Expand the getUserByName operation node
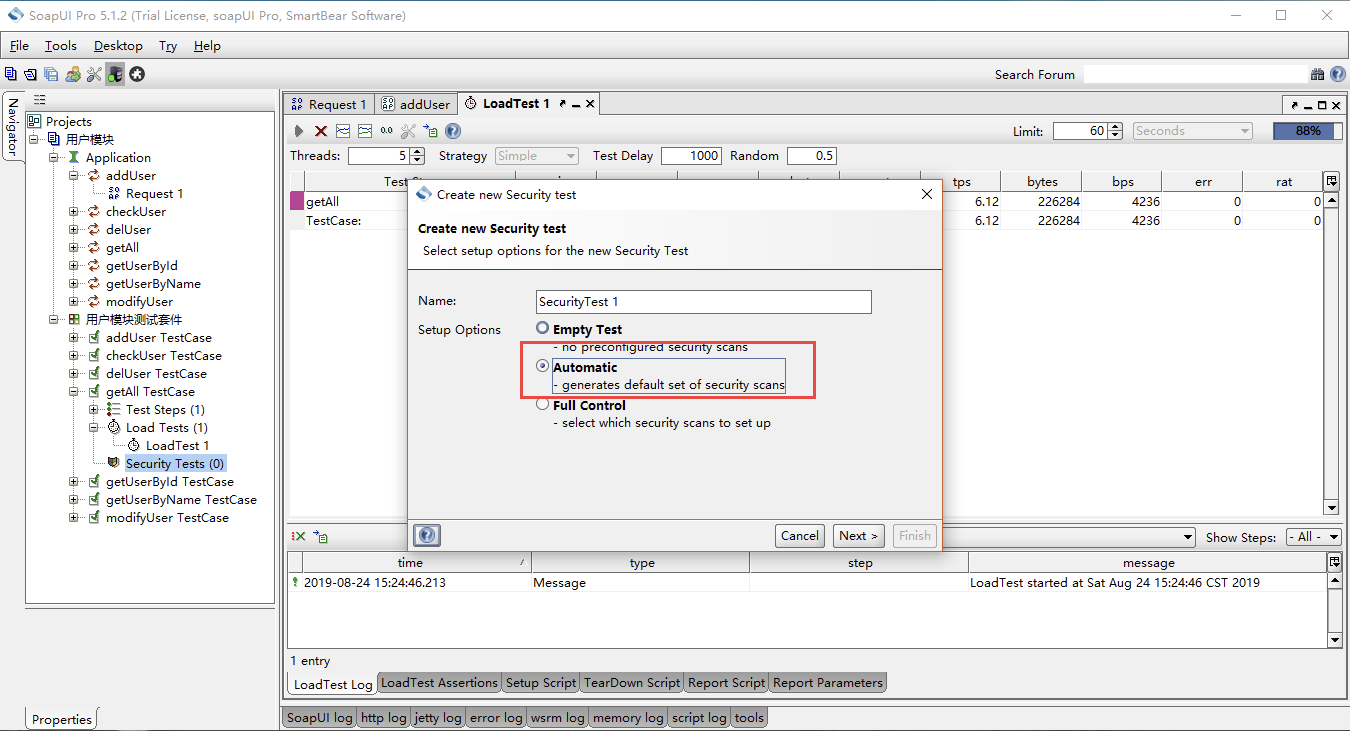Viewport: 1350px width, 731px height. click(x=74, y=284)
